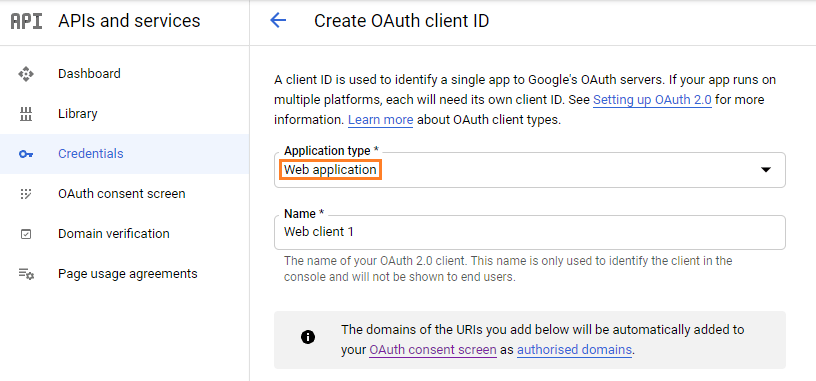Image resolution: width=816 pixels, height=381 pixels.
Task: Click the Create OAuth client ID title
Action: click(401, 21)
